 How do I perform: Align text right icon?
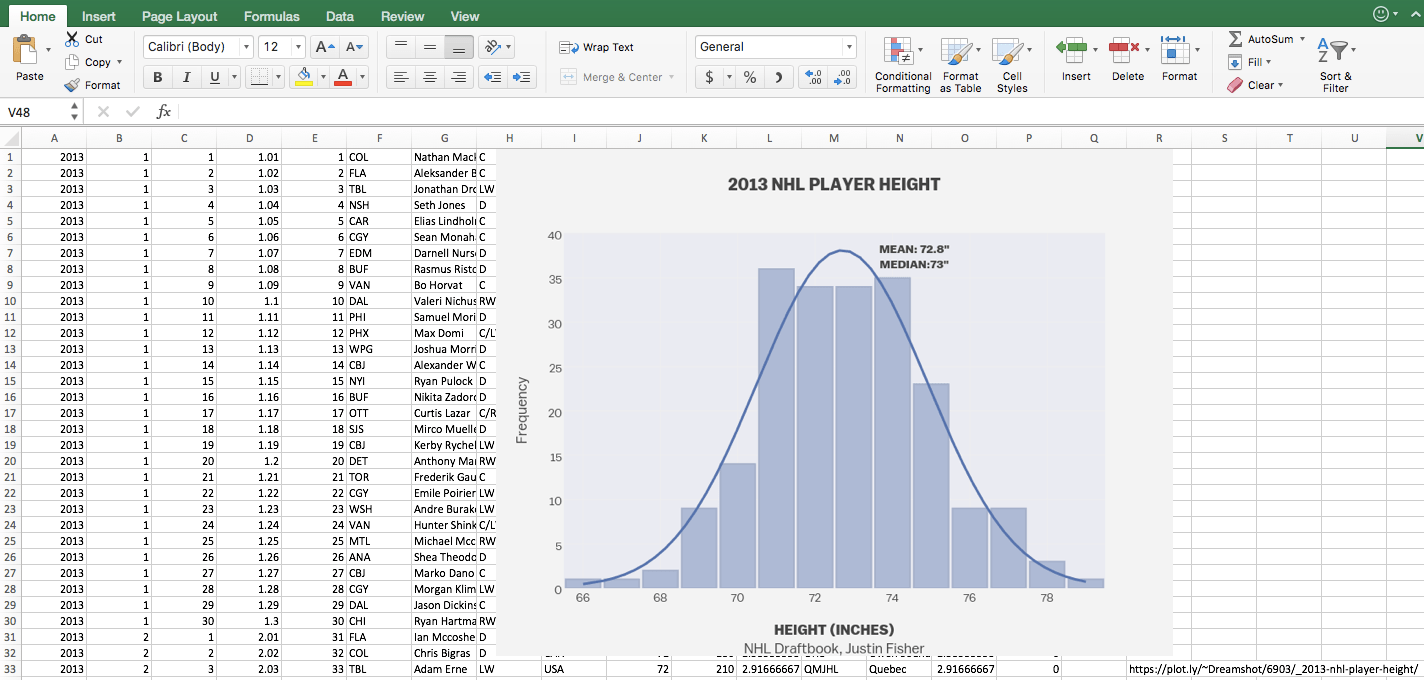pyautogui.click(x=459, y=77)
